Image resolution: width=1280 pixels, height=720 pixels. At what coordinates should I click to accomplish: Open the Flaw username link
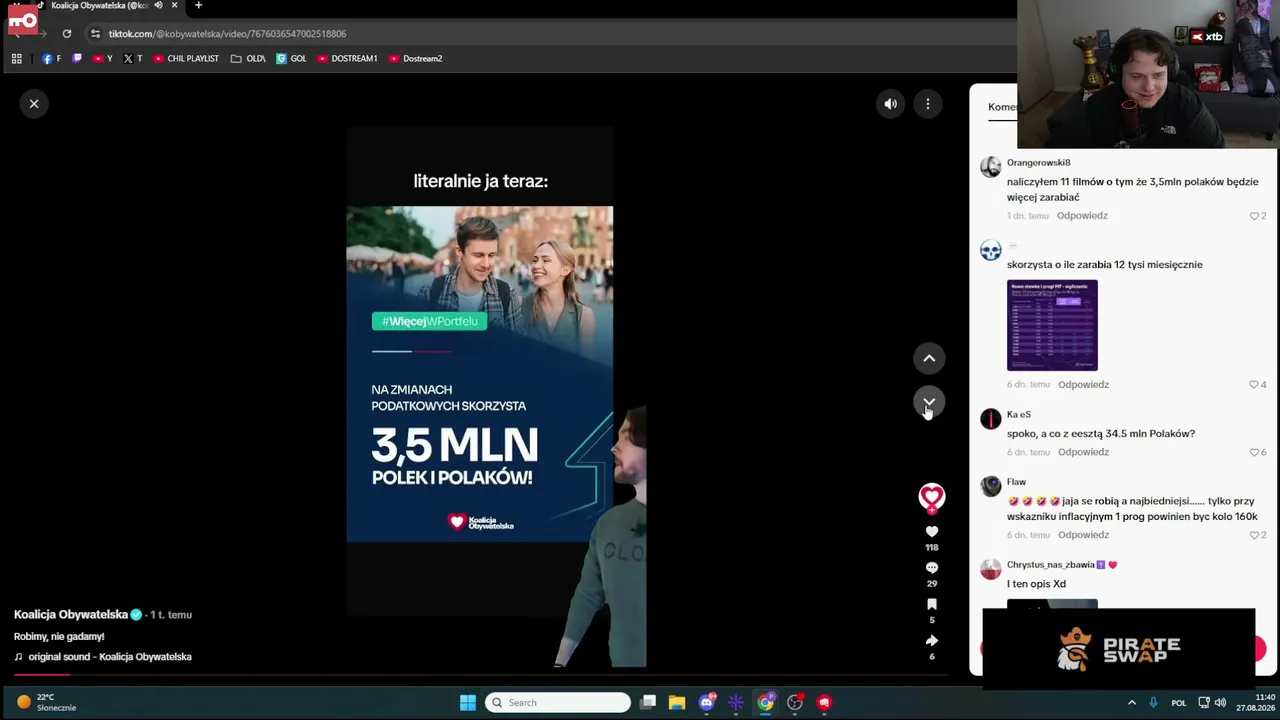pos(1016,482)
